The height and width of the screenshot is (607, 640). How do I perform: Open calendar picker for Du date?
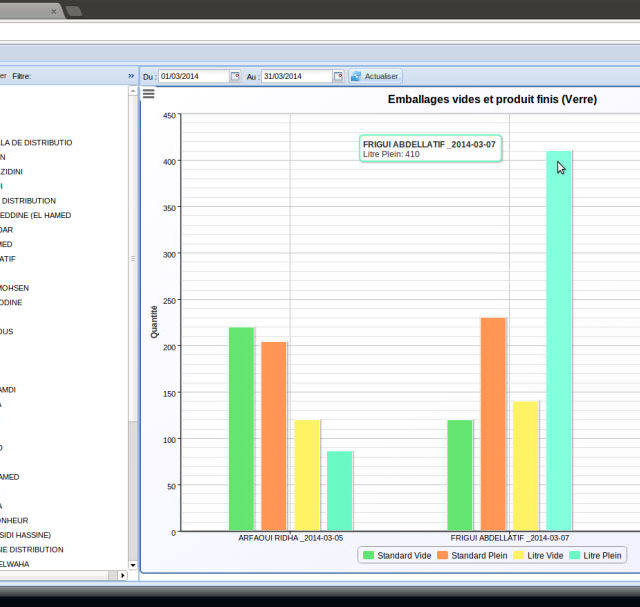pyautogui.click(x=235, y=76)
